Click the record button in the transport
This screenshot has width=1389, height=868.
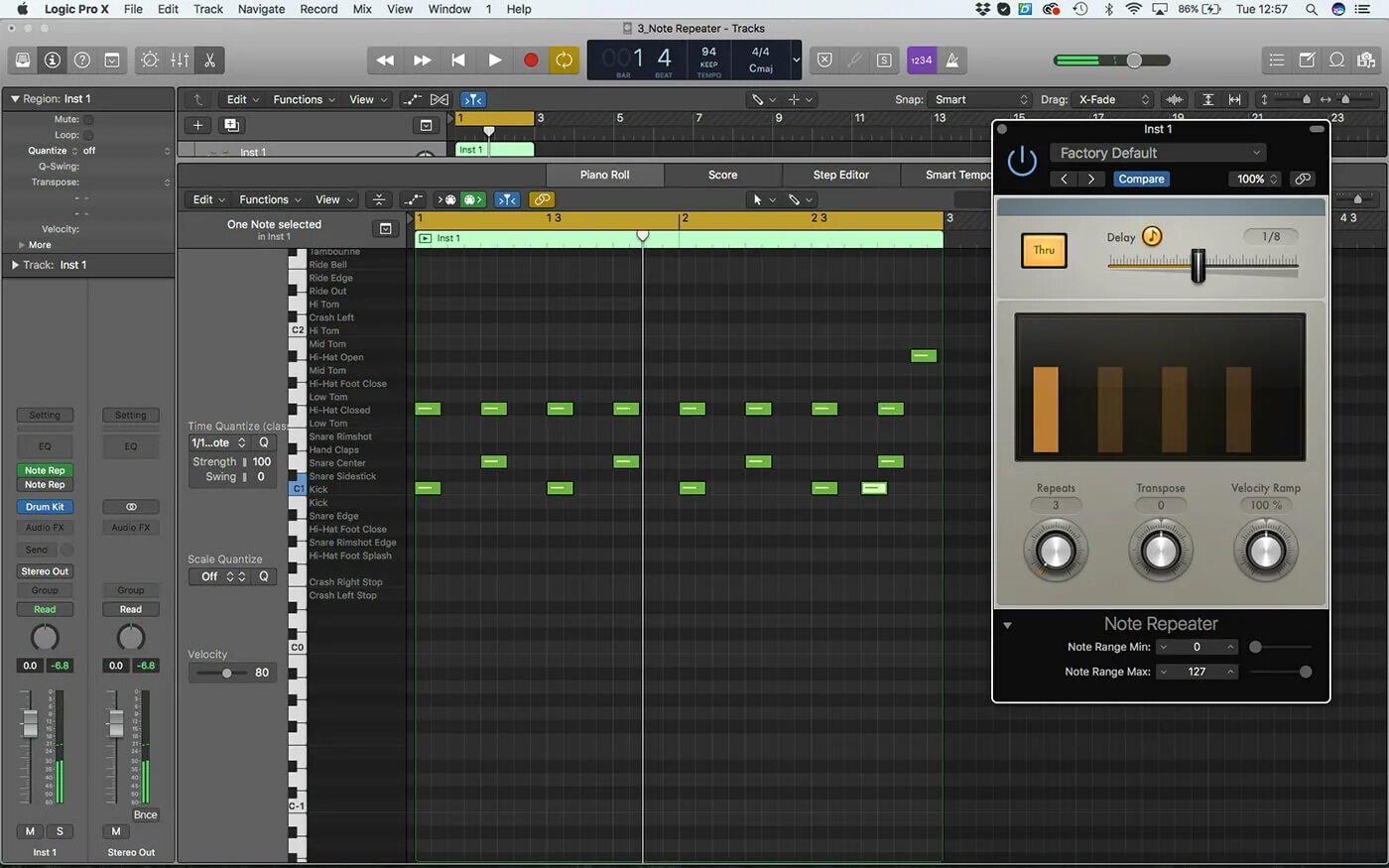(530, 60)
